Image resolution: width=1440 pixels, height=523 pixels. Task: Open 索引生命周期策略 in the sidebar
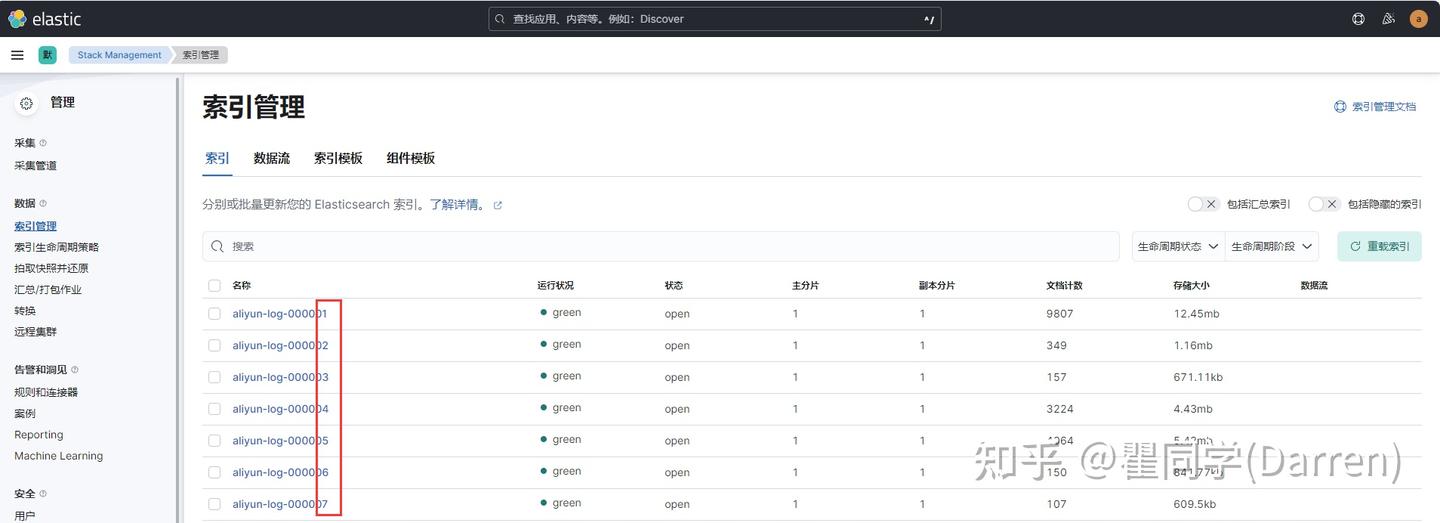pos(57,247)
